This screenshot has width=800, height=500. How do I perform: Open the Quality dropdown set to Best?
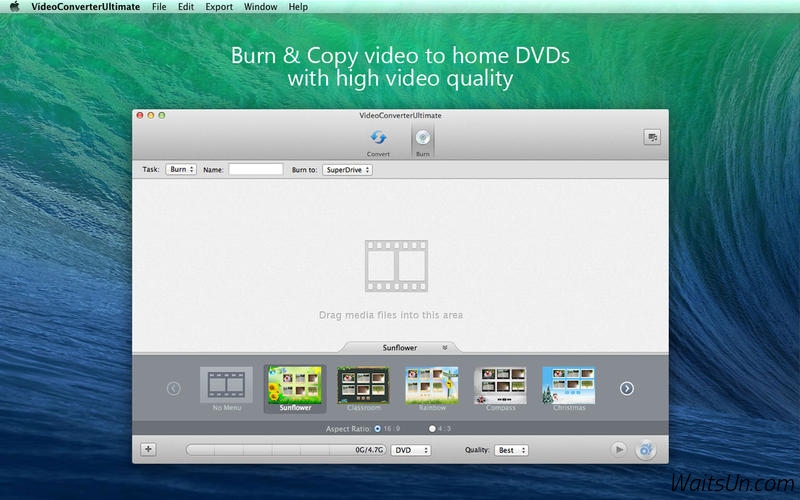click(x=511, y=450)
